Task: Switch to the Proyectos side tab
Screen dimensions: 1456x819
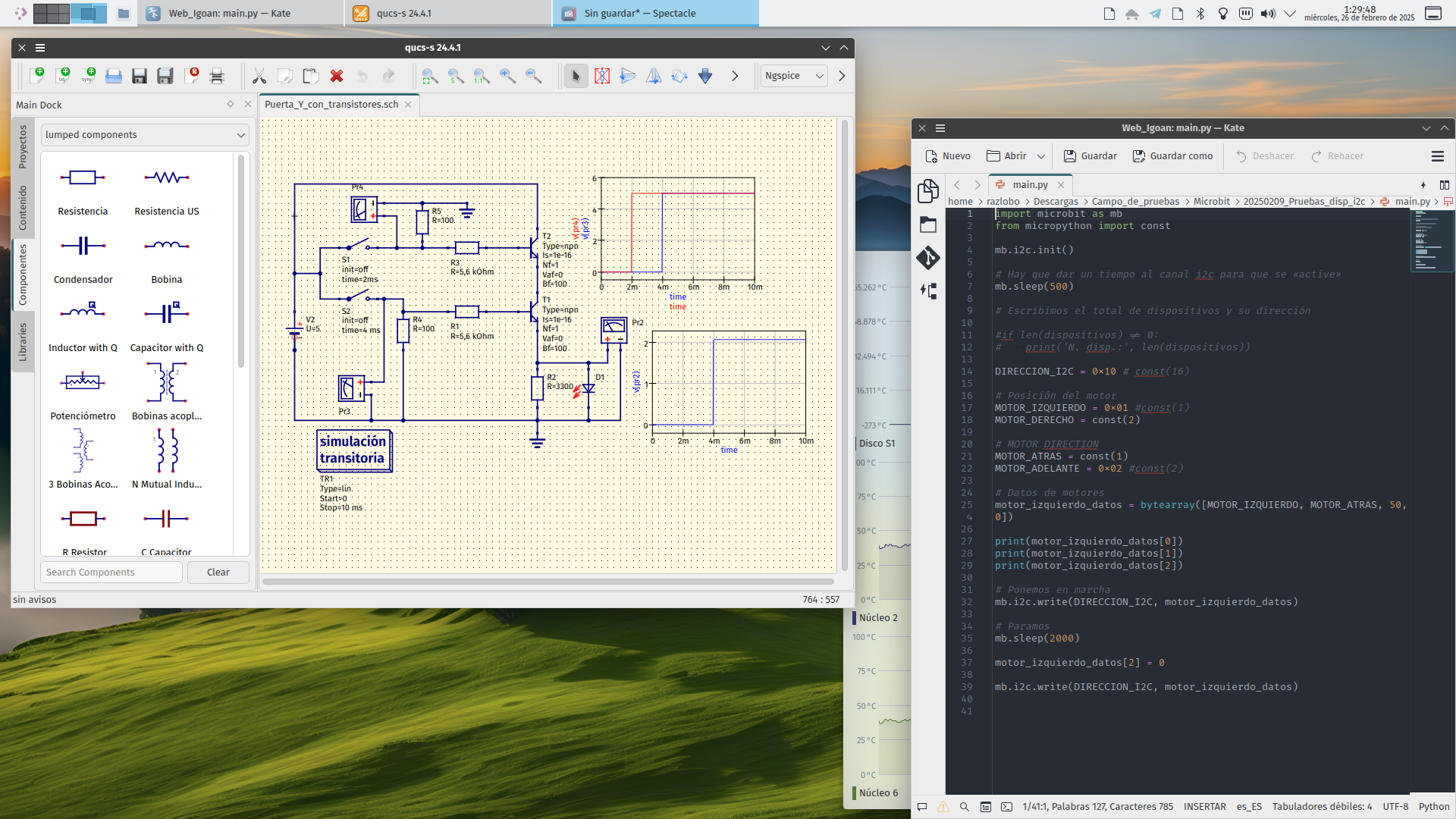Action: (x=23, y=146)
